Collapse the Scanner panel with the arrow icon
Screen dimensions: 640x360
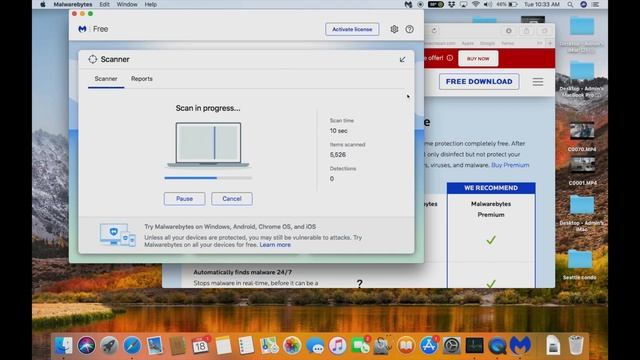402,60
